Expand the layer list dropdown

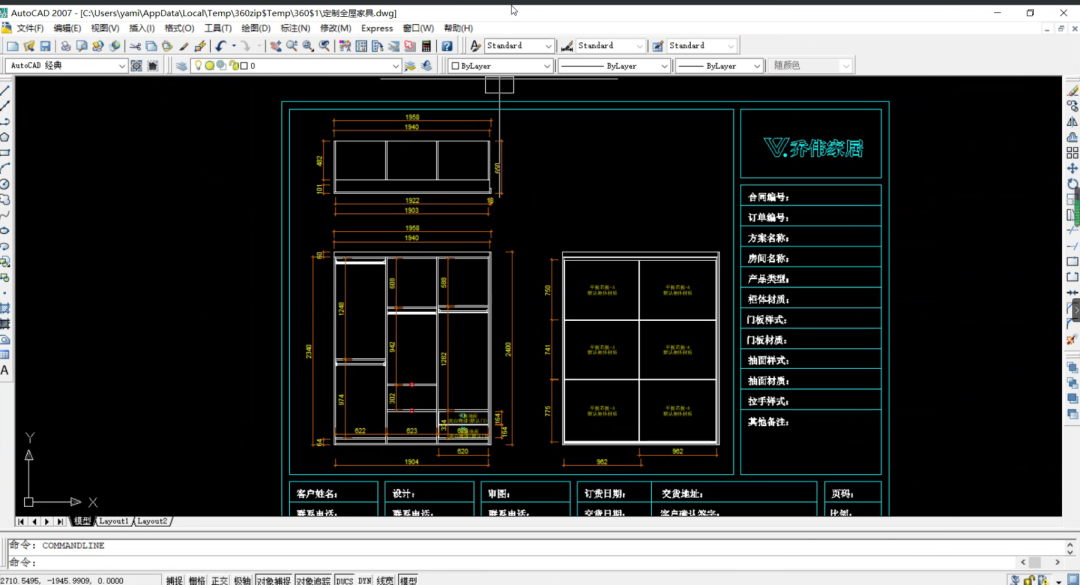(x=396, y=66)
